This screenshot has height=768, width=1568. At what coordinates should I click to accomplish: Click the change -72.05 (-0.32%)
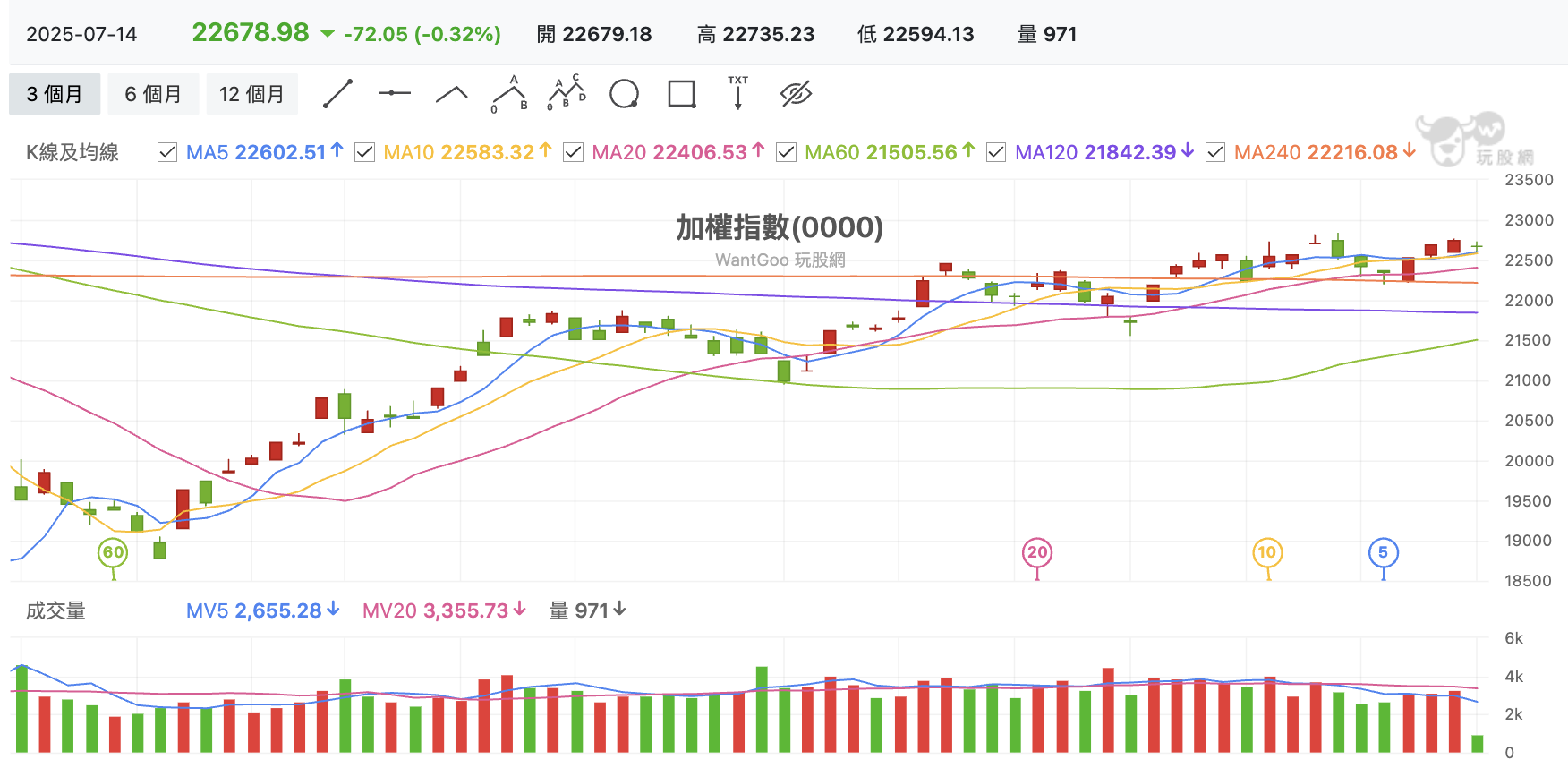pyautogui.click(x=422, y=34)
